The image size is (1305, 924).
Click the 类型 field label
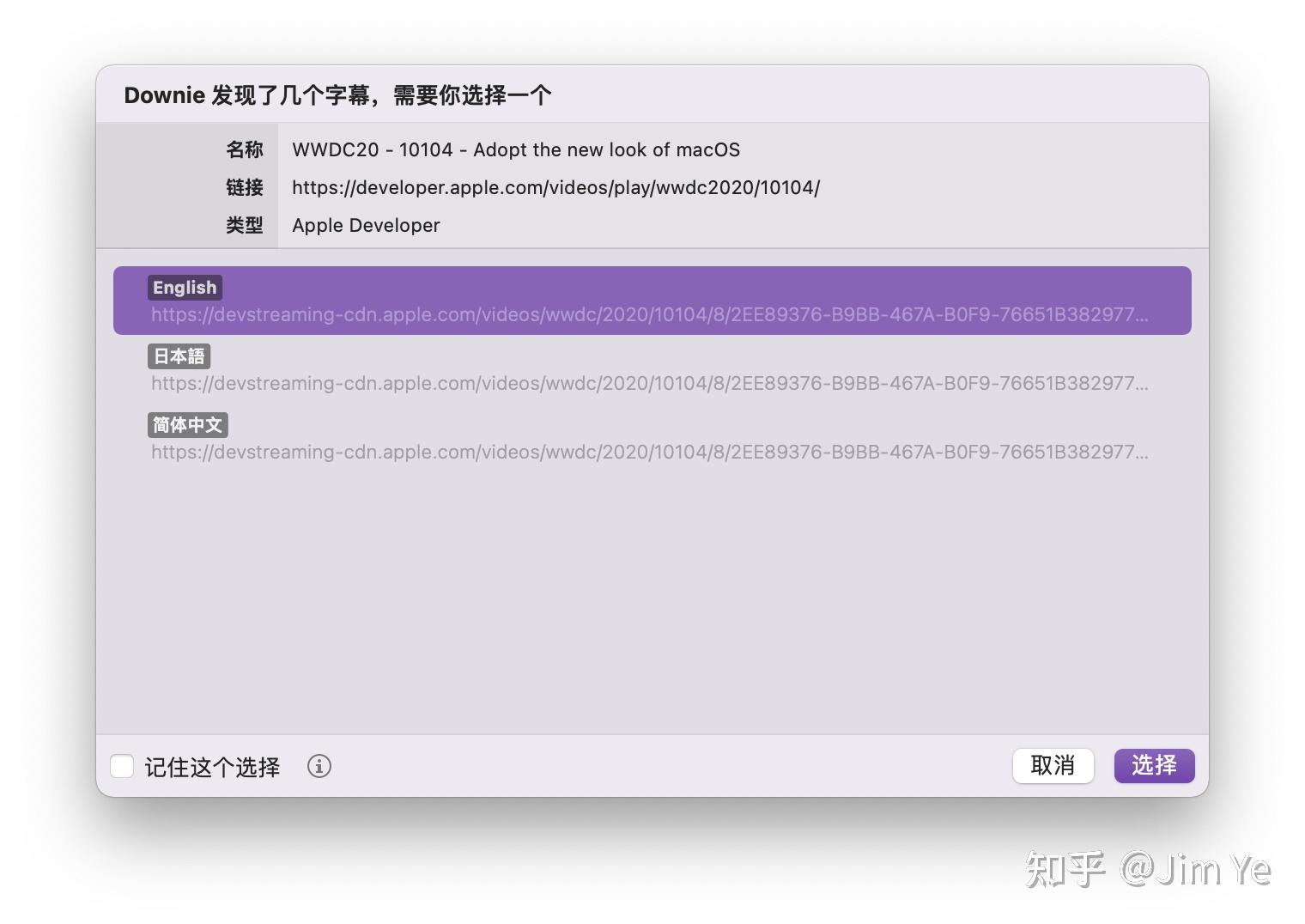pyautogui.click(x=245, y=225)
